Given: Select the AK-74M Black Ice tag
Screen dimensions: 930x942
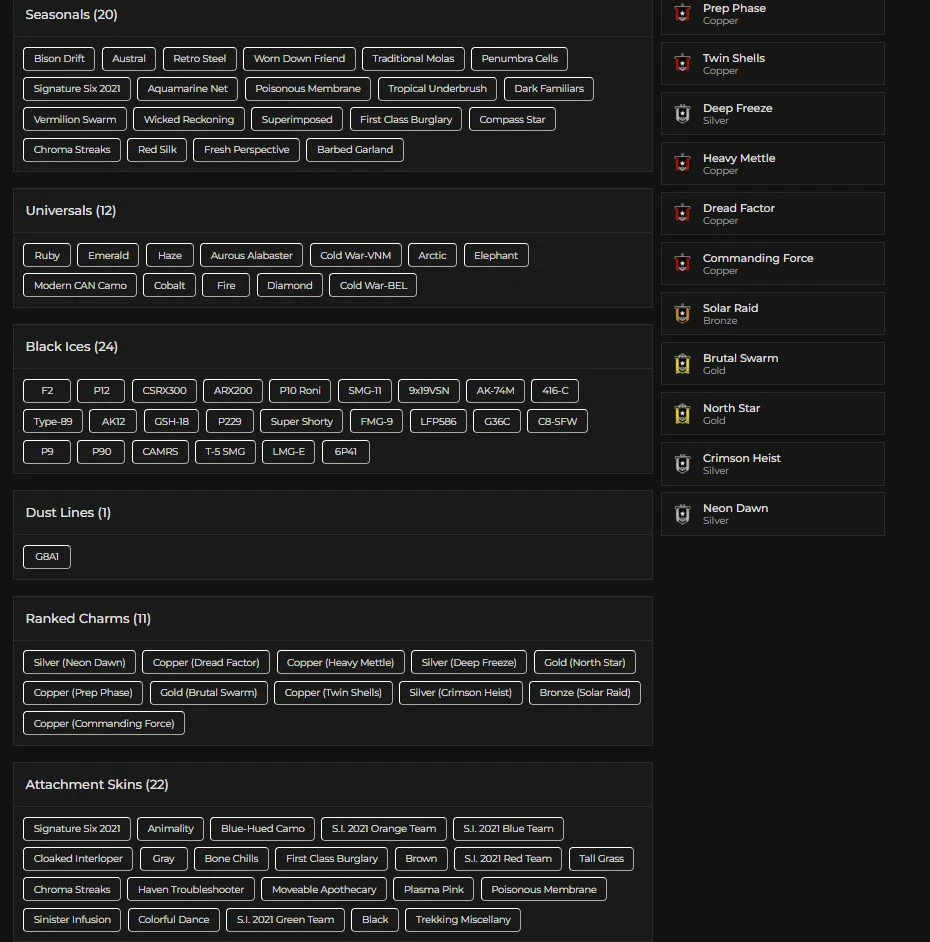Looking at the screenshot, I should 495,391.
